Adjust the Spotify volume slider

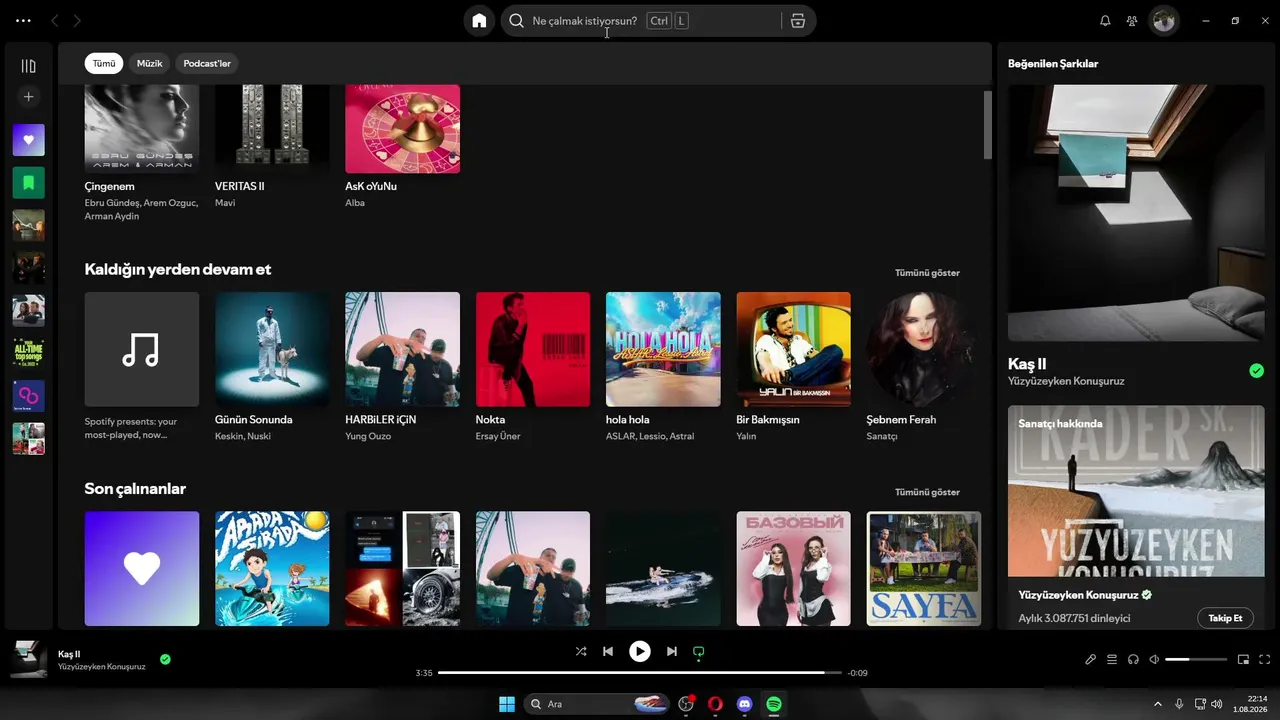1196,660
